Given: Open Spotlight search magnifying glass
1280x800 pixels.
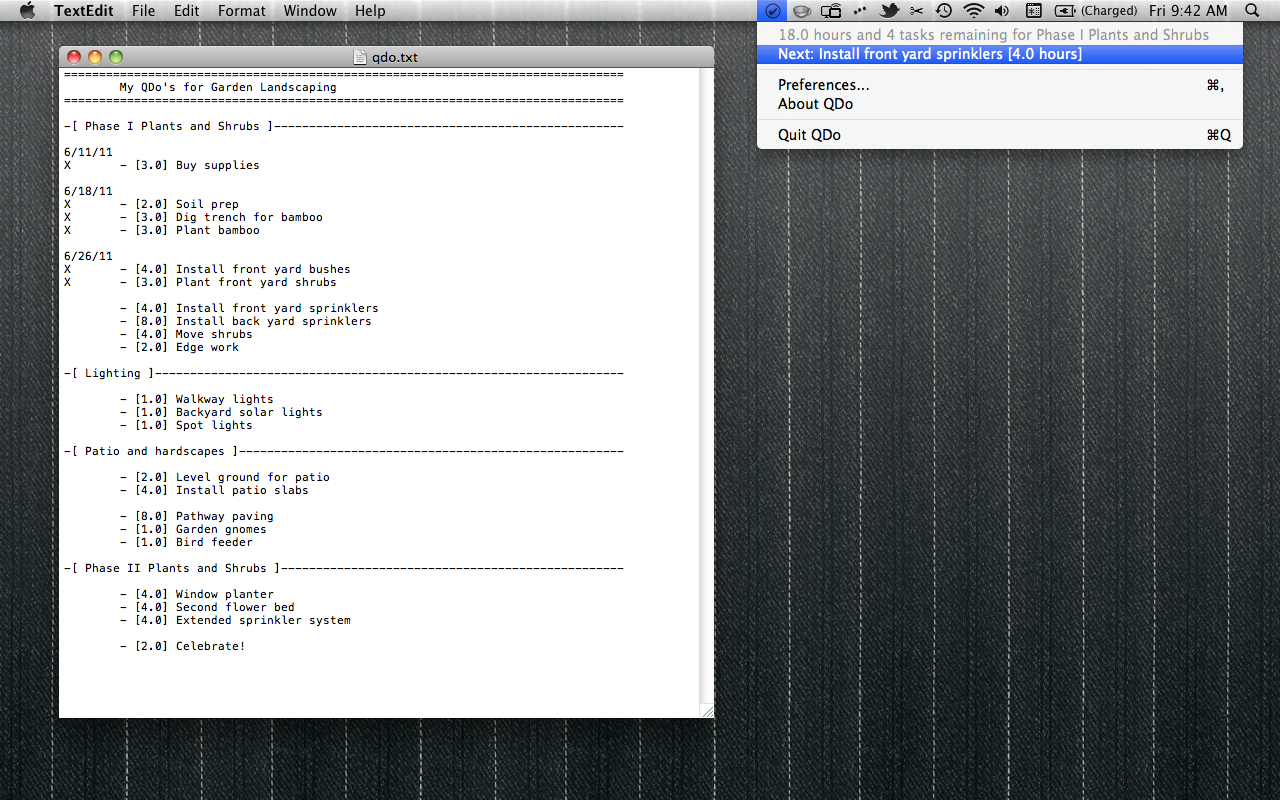Looking at the screenshot, I should coord(1253,11).
